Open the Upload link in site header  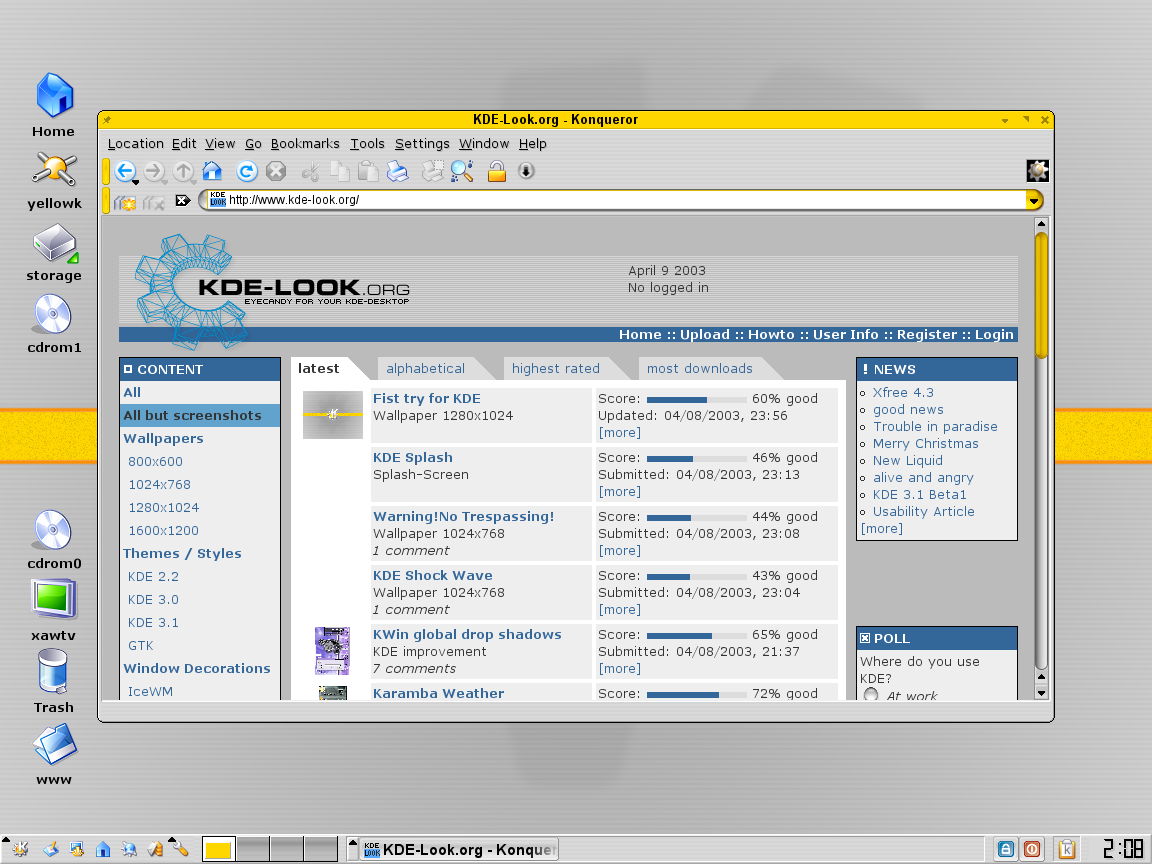705,334
